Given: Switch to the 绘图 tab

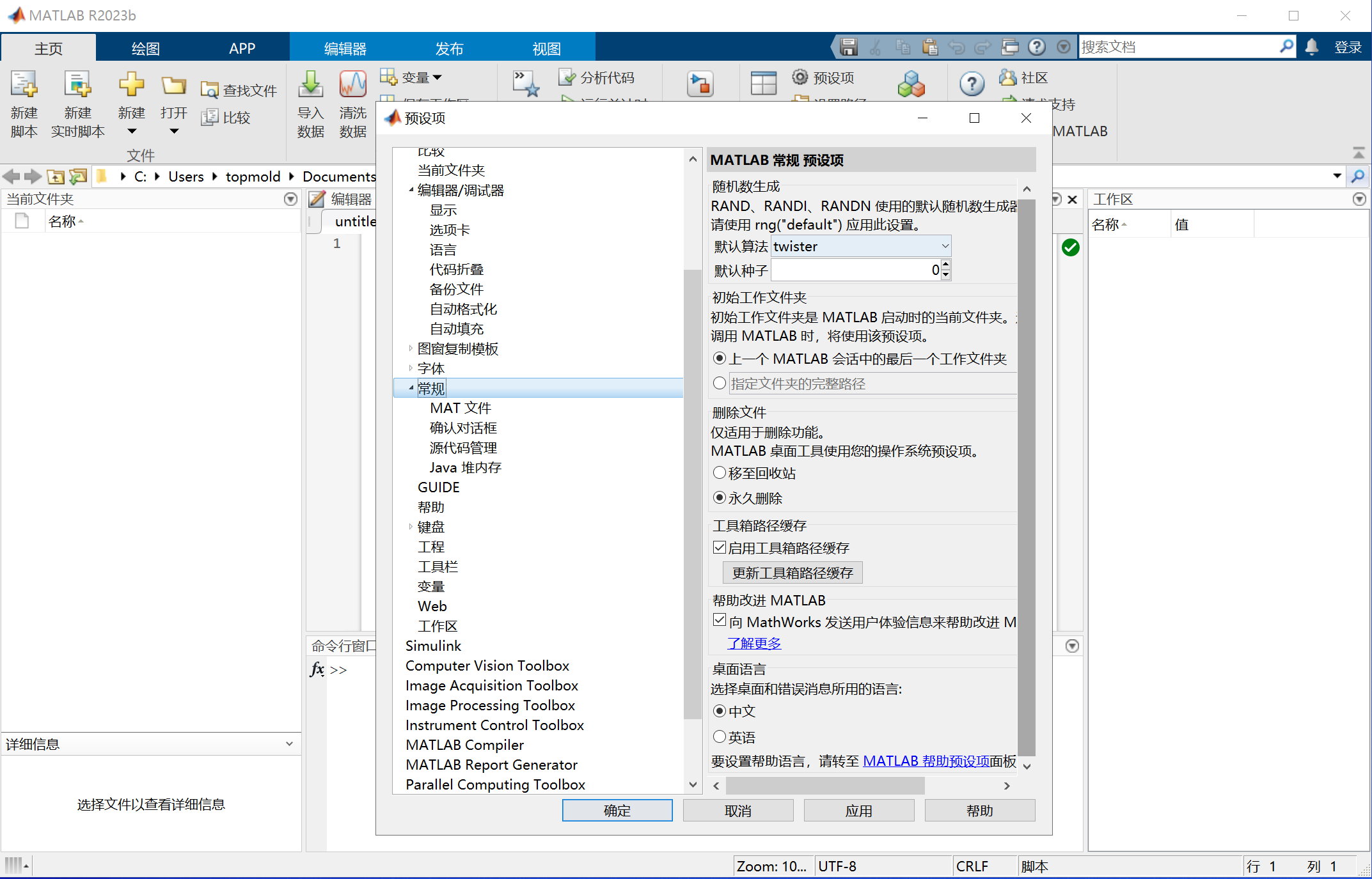Looking at the screenshot, I should pos(145,48).
